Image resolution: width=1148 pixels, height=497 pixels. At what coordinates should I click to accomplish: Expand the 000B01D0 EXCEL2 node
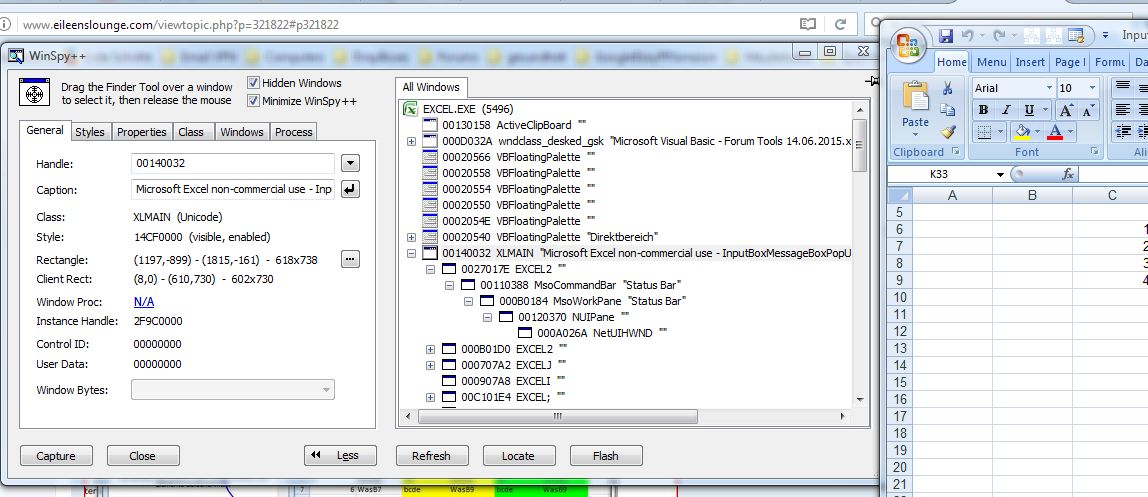pos(430,349)
